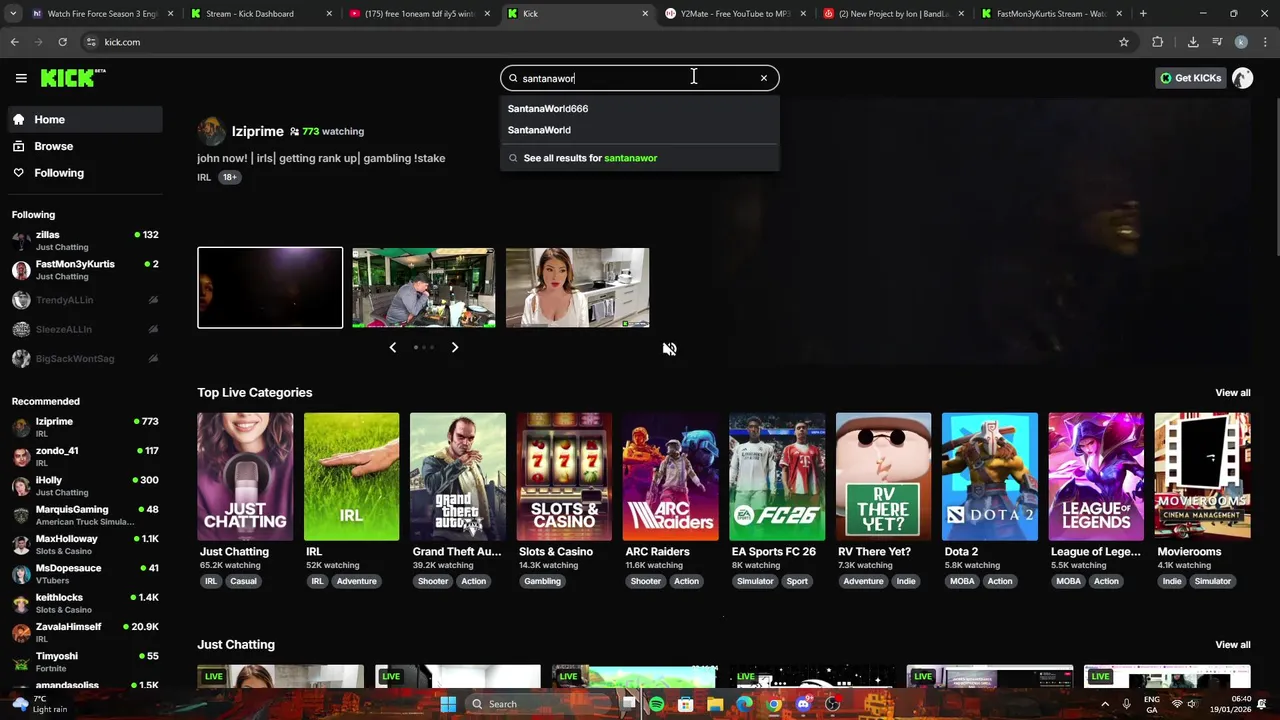Viewport: 1280px width, 720px height.
Task: Go to the next featured stream arrow
Action: (455, 347)
